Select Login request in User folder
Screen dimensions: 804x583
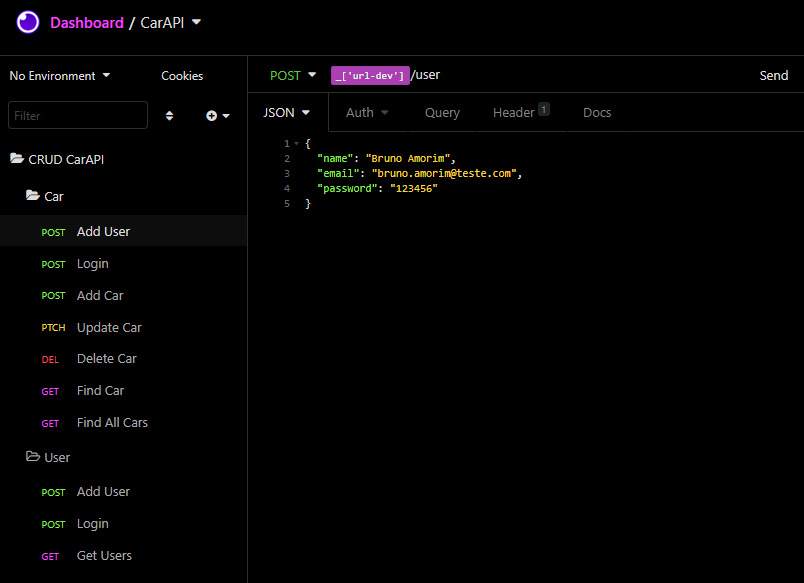123,524
